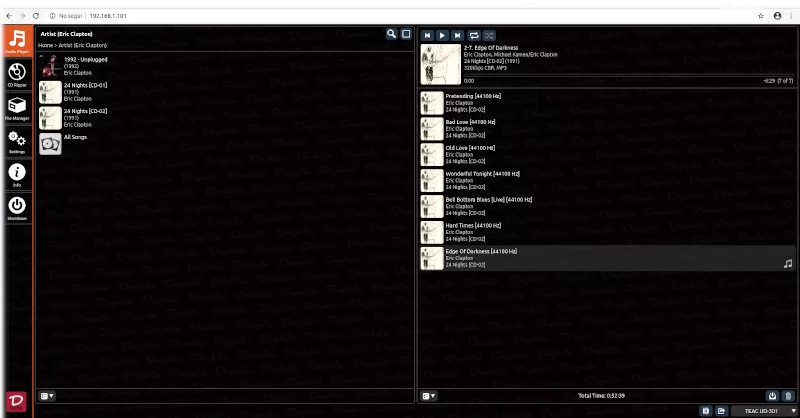800x418 pixels.
Task: Select Wonderful Tonight in the playlist
Action: point(607,181)
